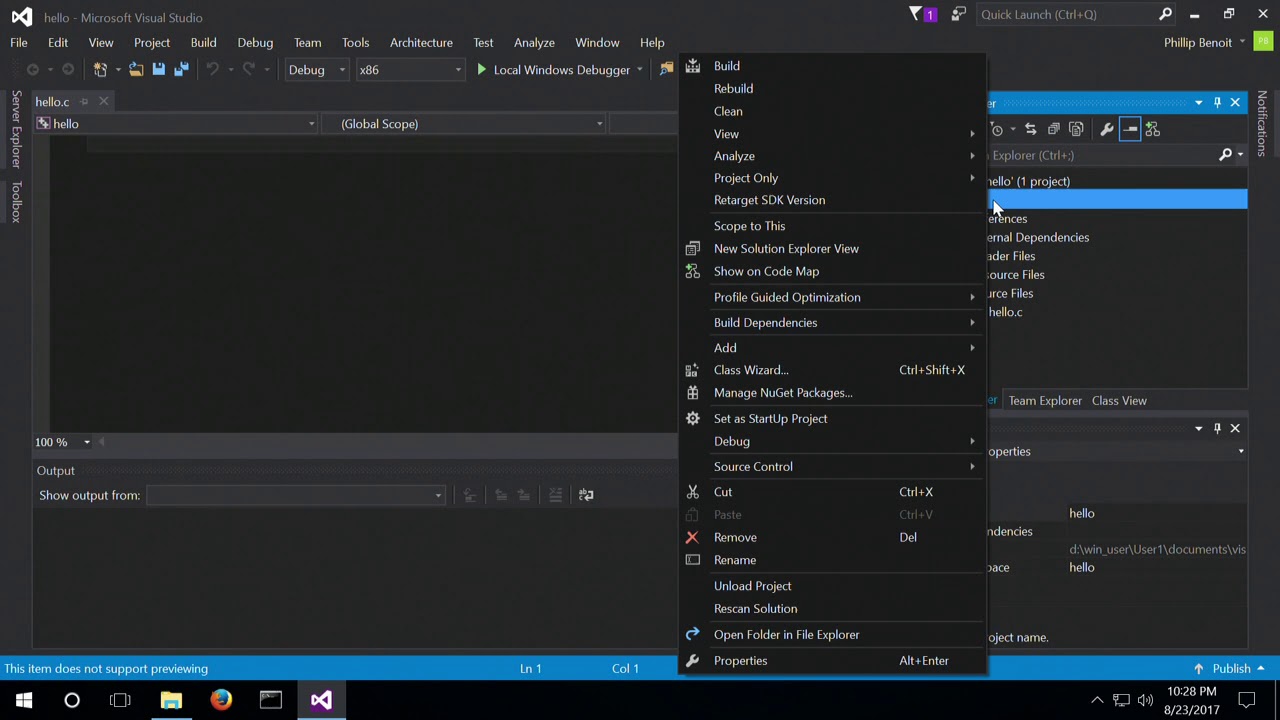The width and height of the screenshot is (1280, 720).
Task: Switch to the Class View tab
Action: 1119,401
